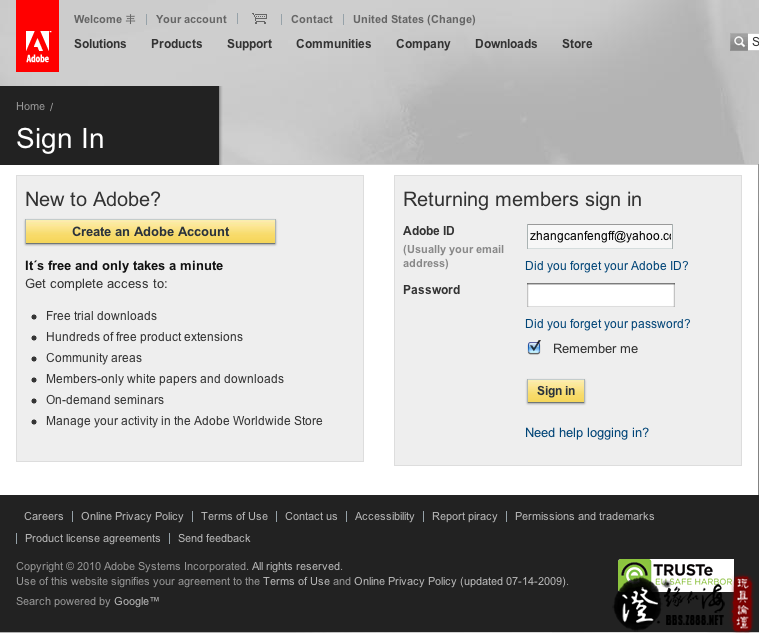
Task: Click 'Returning members sign in' heading
Action: (x=522, y=200)
